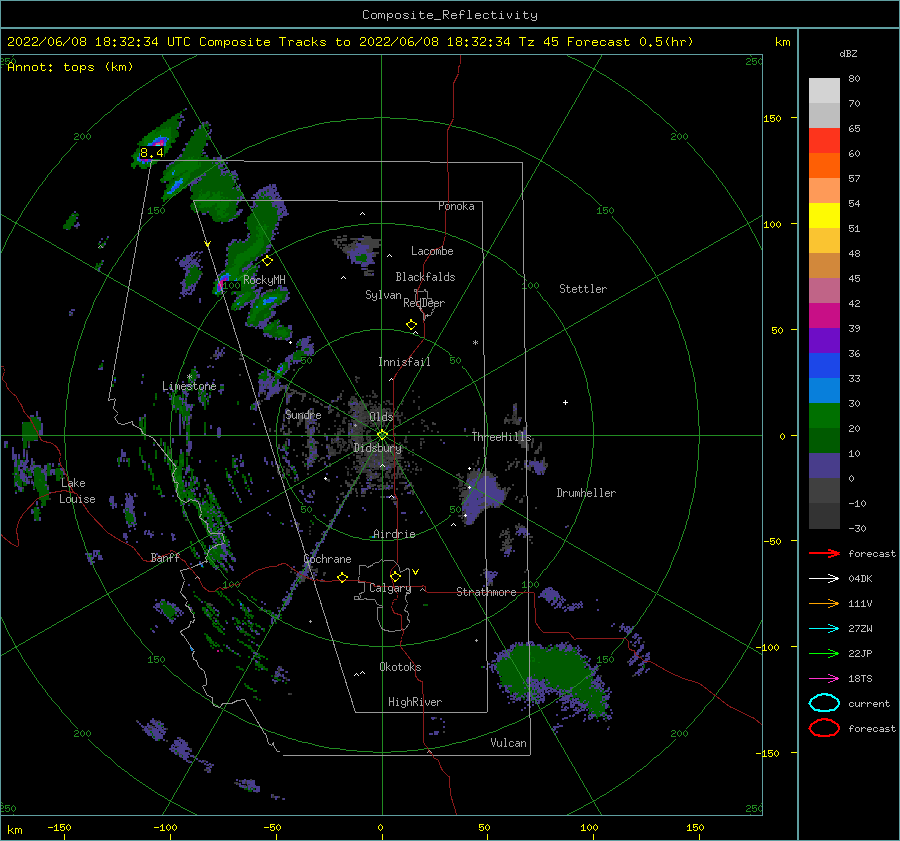This screenshot has height=841, width=900.
Task: Click the bright yellow swatch in the dBZ scale
Action: pyautogui.click(x=824, y=216)
